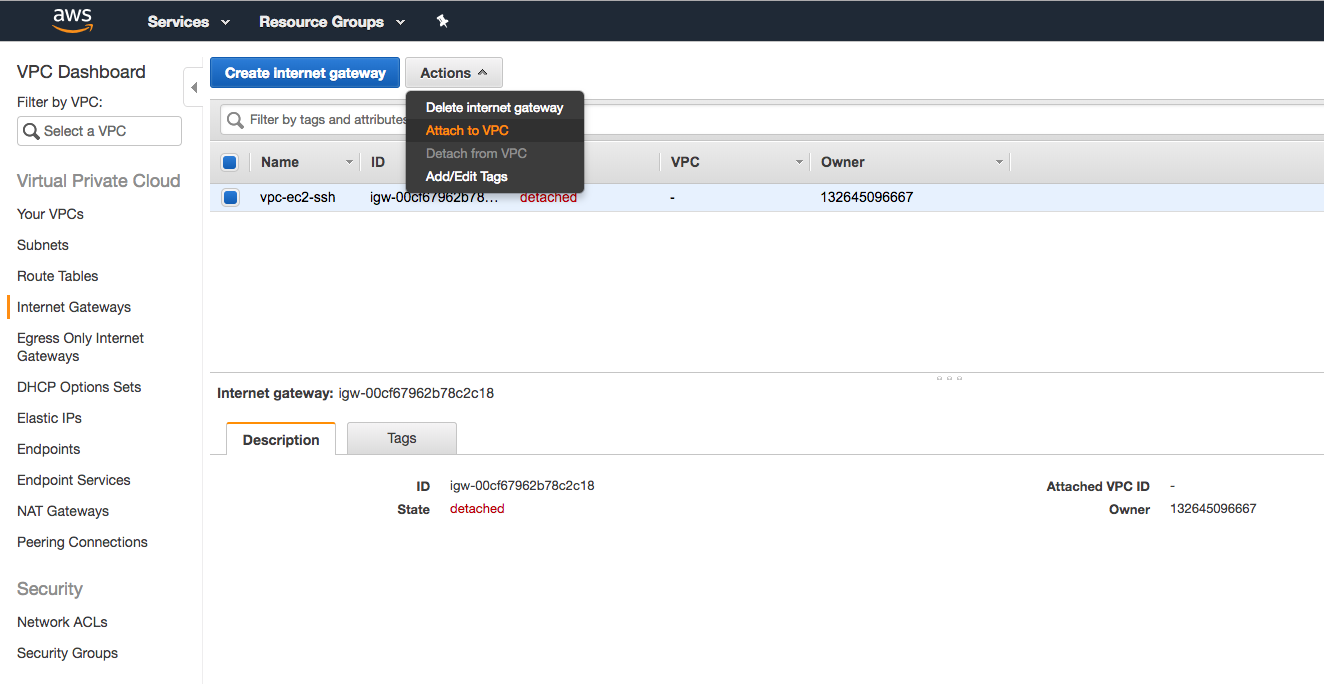Select vpc-ec2-ssh name cell
Image resolution: width=1324 pixels, height=684 pixels.
[298, 197]
